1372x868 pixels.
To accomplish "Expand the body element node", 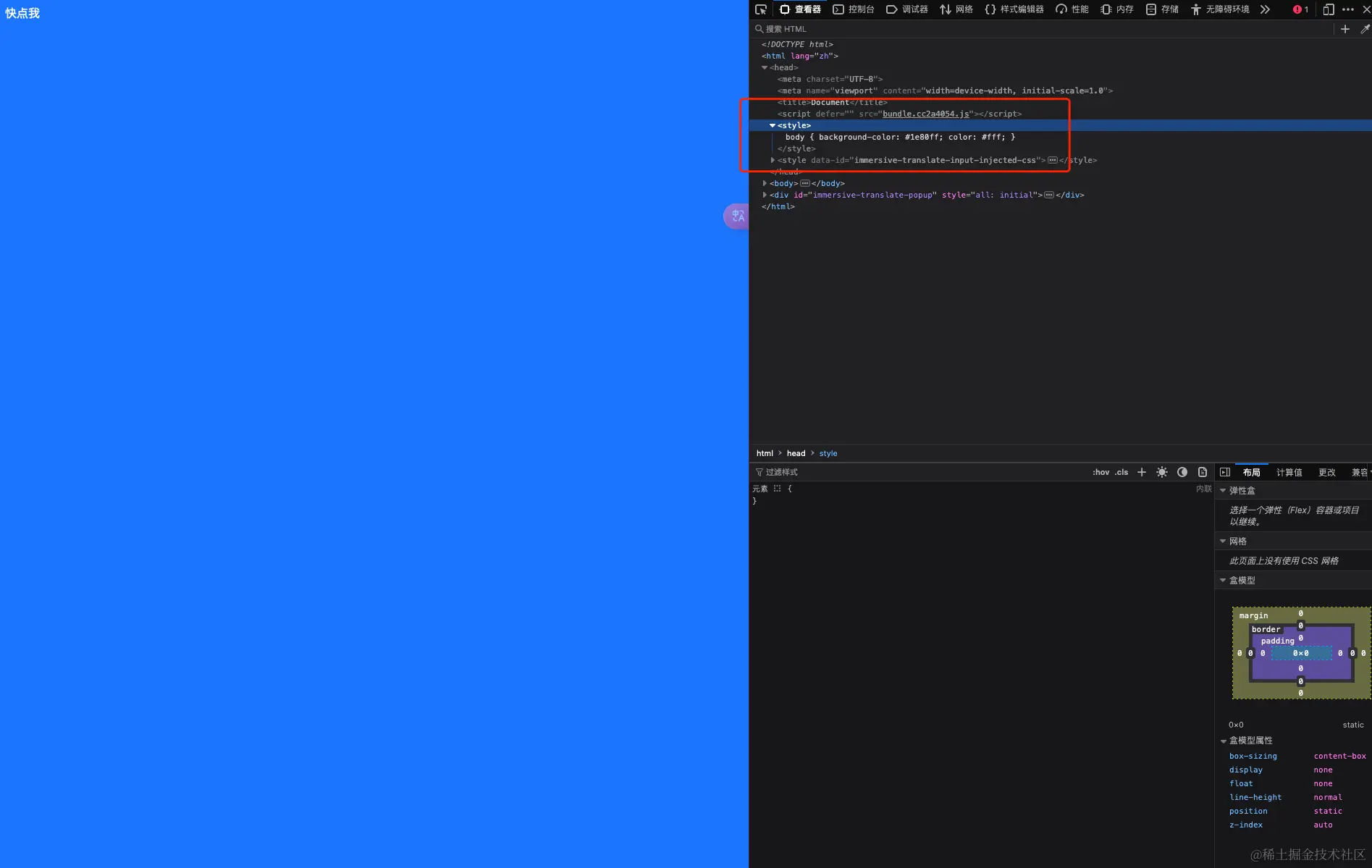I will (x=765, y=183).
